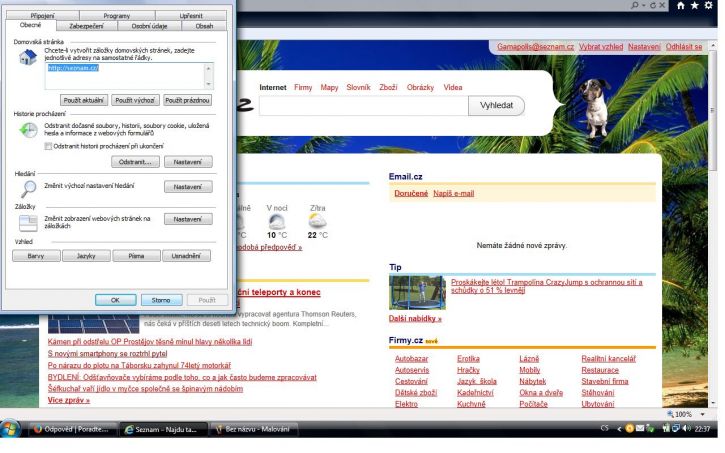Click the volume icon in system tray
This screenshot has width=725, height=453.
pos(687,429)
